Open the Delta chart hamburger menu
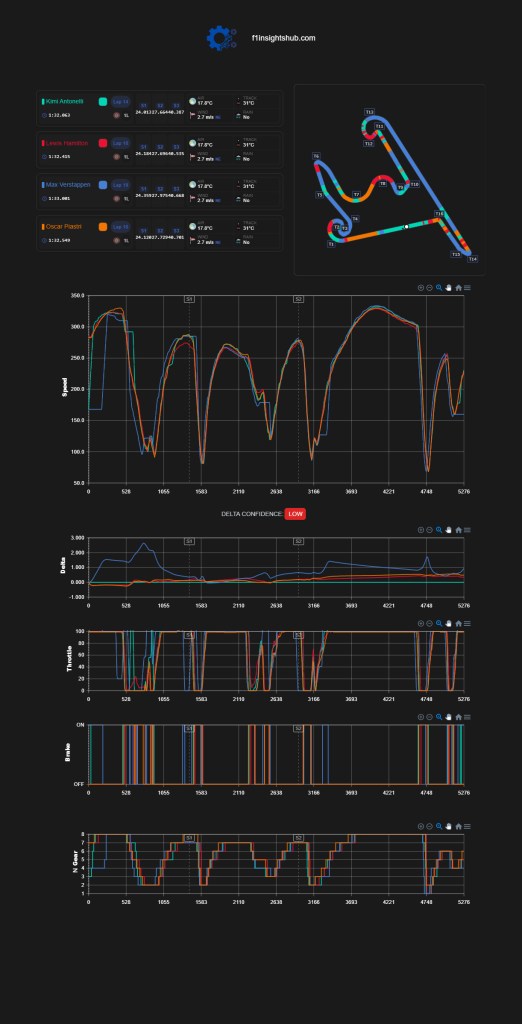 [x=468, y=530]
